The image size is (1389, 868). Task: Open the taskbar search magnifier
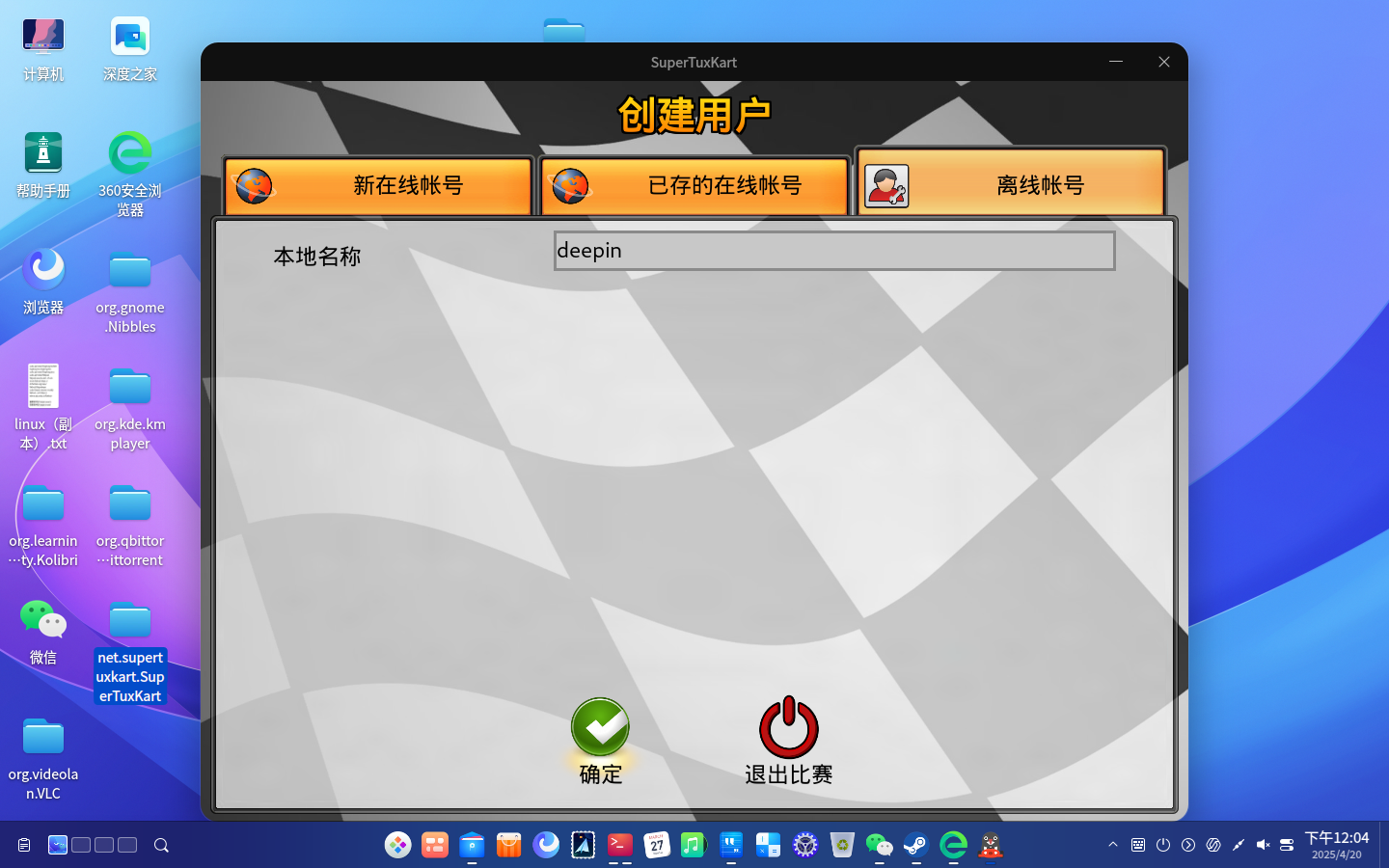pyautogui.click(x=162, y=845)
